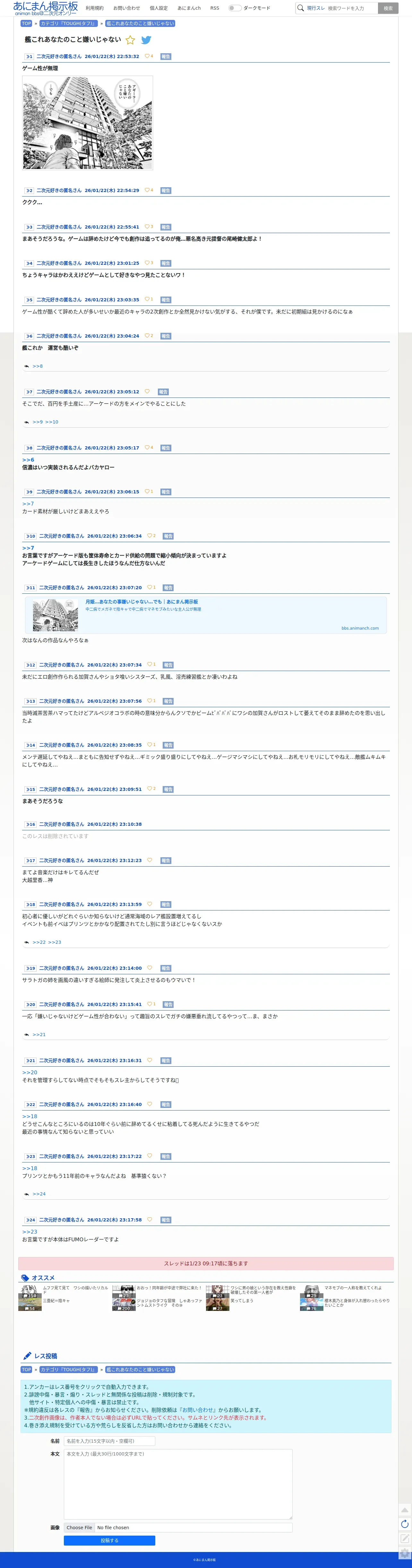
Task: Click 『お問い合わせ』 link inside the posting rules box
Action: 199,1410
